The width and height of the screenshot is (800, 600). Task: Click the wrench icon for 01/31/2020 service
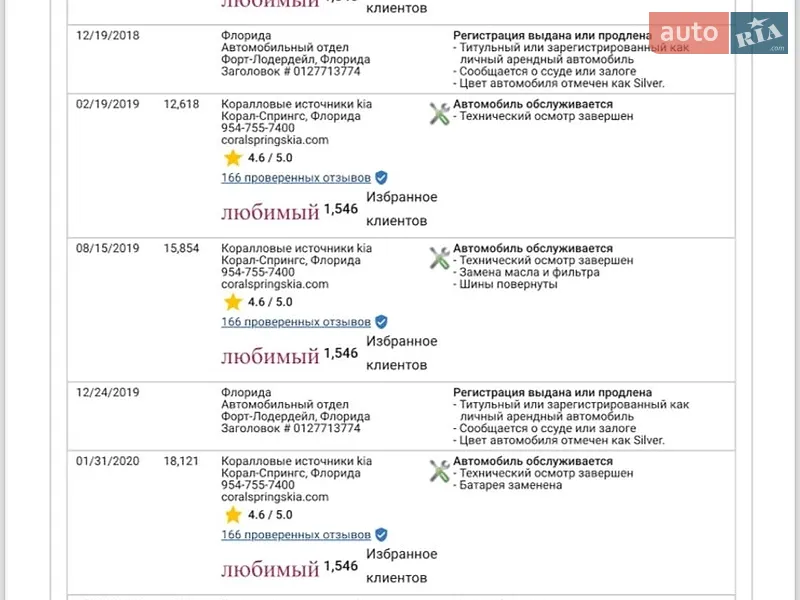pos(439,471)
